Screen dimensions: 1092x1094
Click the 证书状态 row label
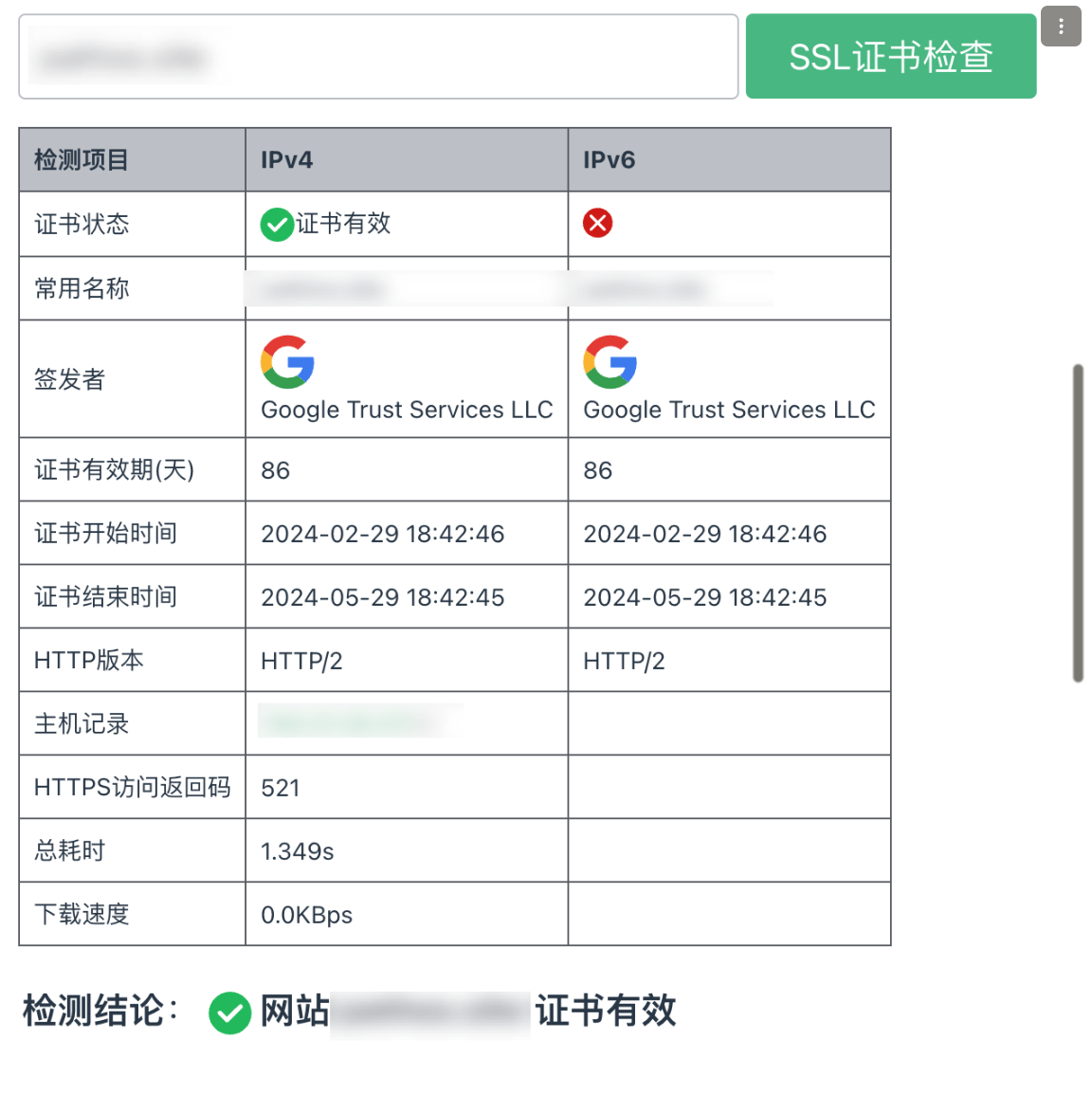pyautogui.click(x=82, y=224)
